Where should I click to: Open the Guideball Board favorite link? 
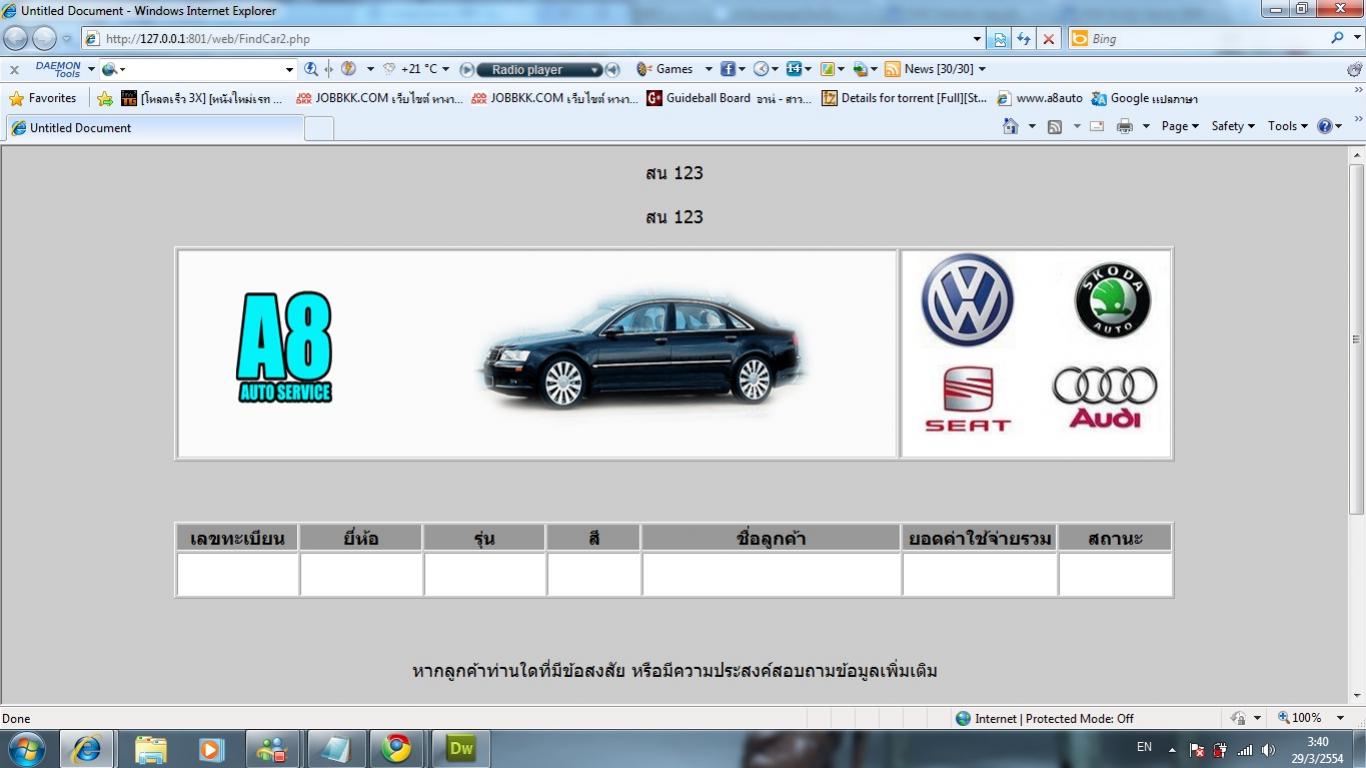coord(729,98)
